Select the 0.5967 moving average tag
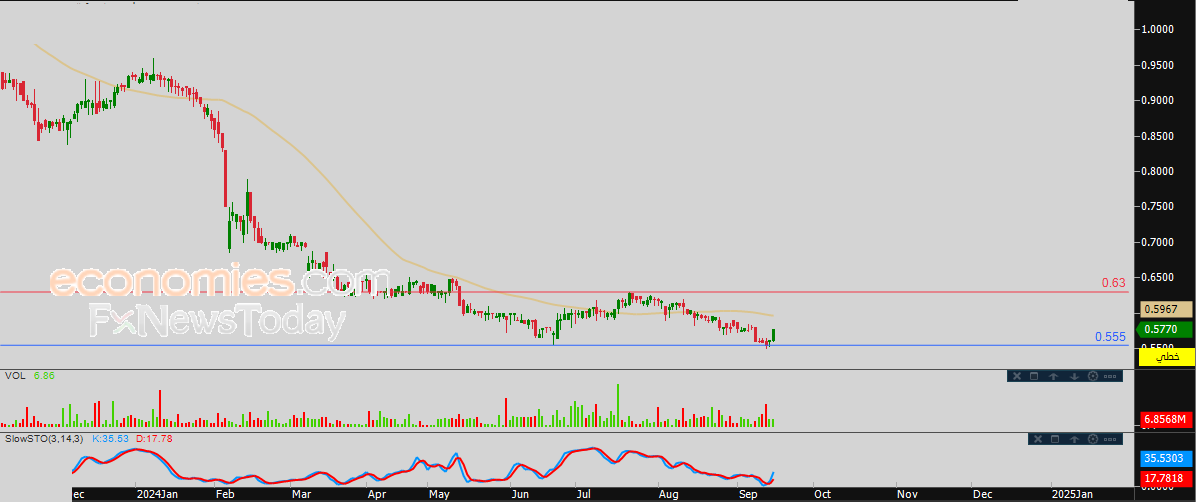 [x=1166, y=309]
